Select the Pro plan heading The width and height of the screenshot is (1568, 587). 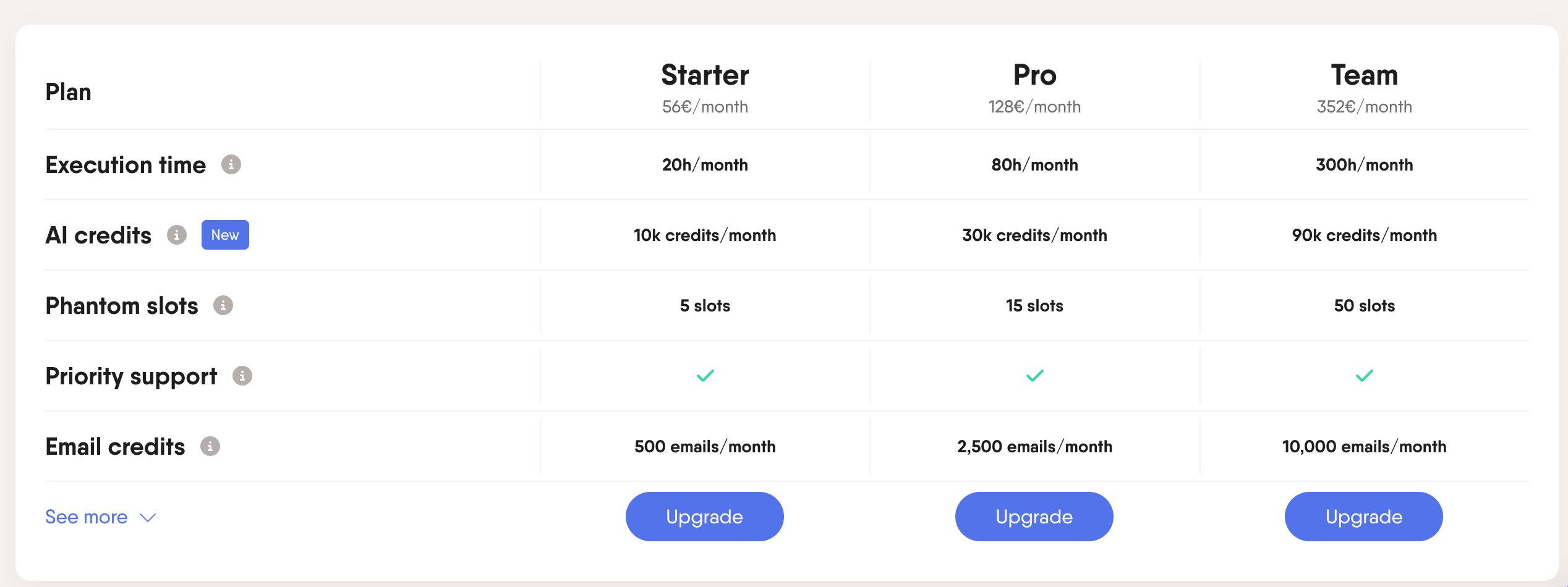click(1034, 75)
